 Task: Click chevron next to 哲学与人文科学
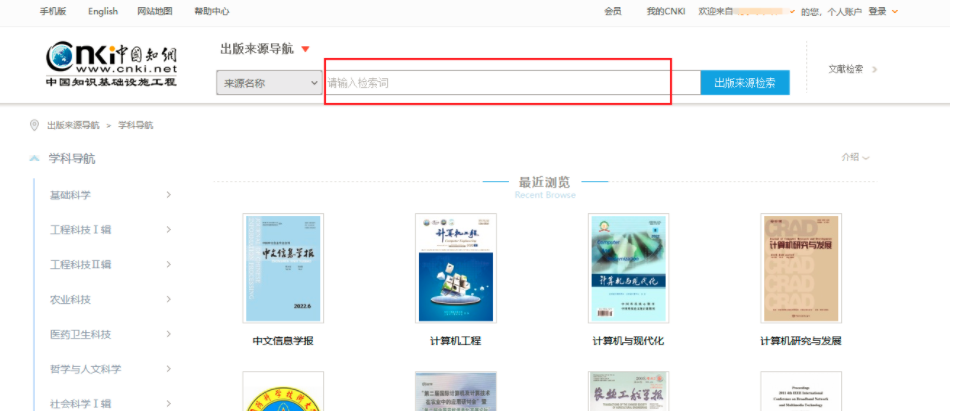click(168, 369)
